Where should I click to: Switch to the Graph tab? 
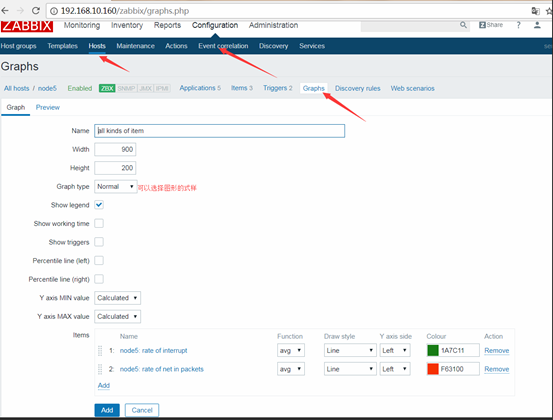coord(16,108)
